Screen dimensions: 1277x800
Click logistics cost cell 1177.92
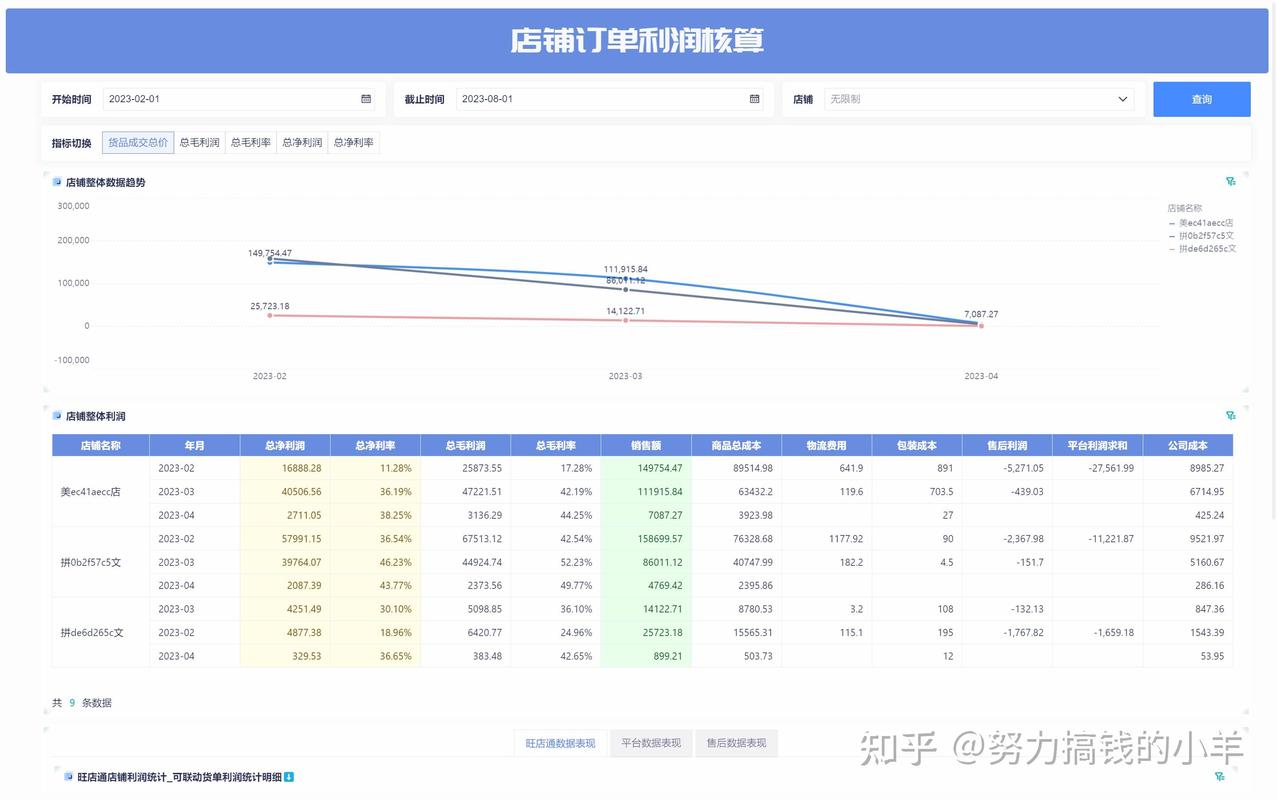(x=826, y=539)
